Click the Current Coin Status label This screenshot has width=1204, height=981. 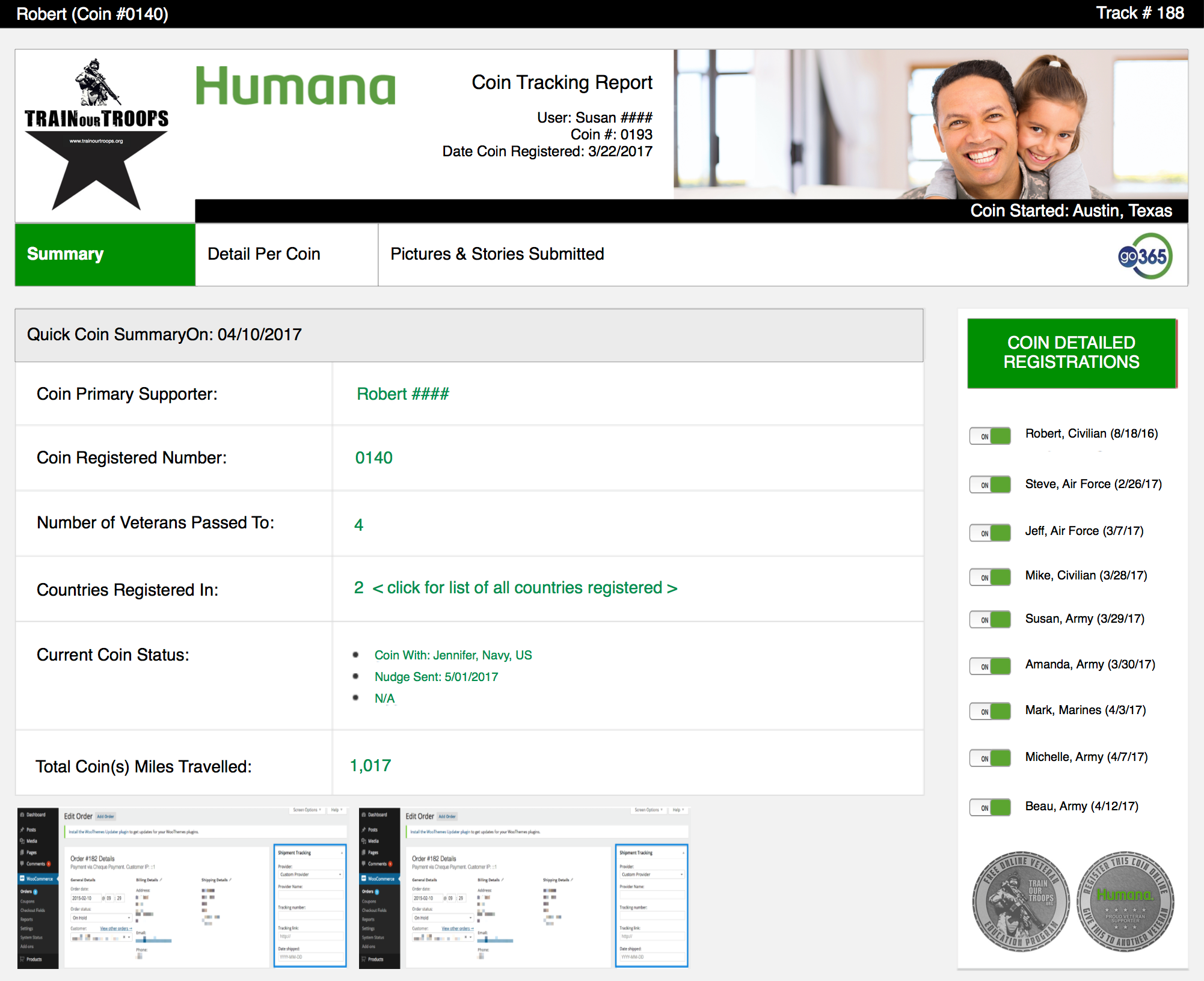[x=113, y=655]
